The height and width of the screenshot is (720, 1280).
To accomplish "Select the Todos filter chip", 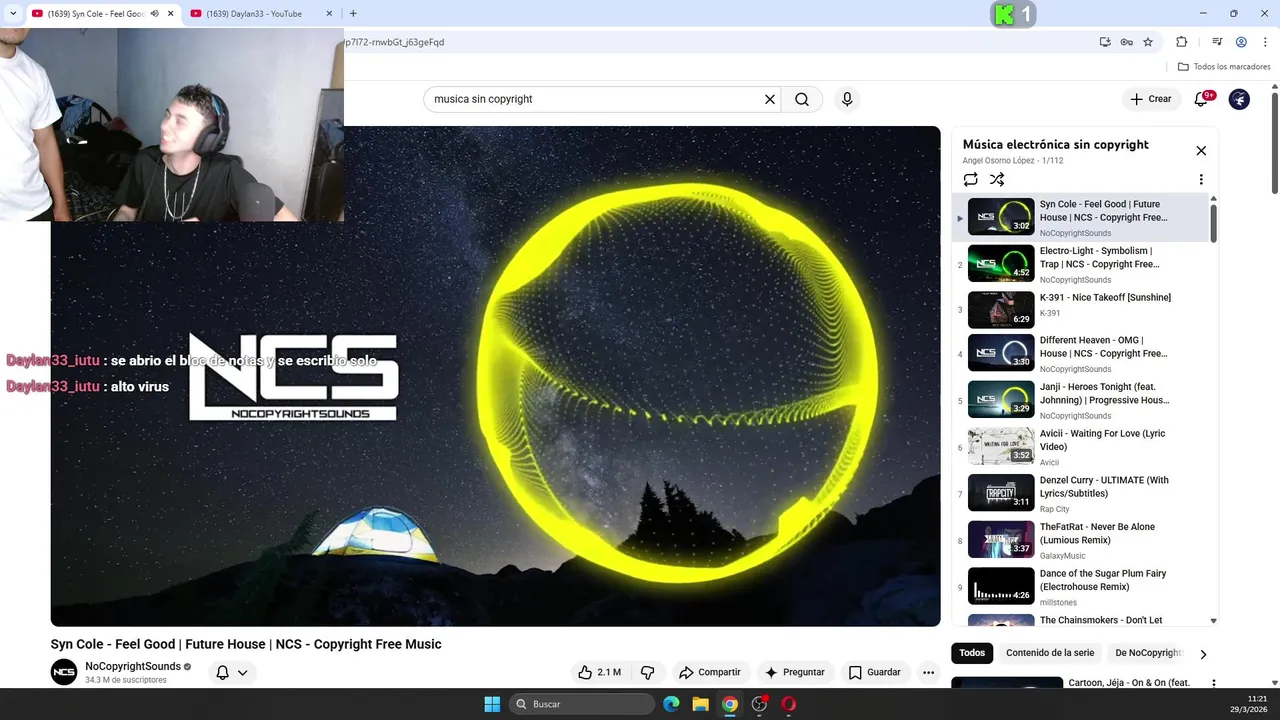I will pos(972,653).
